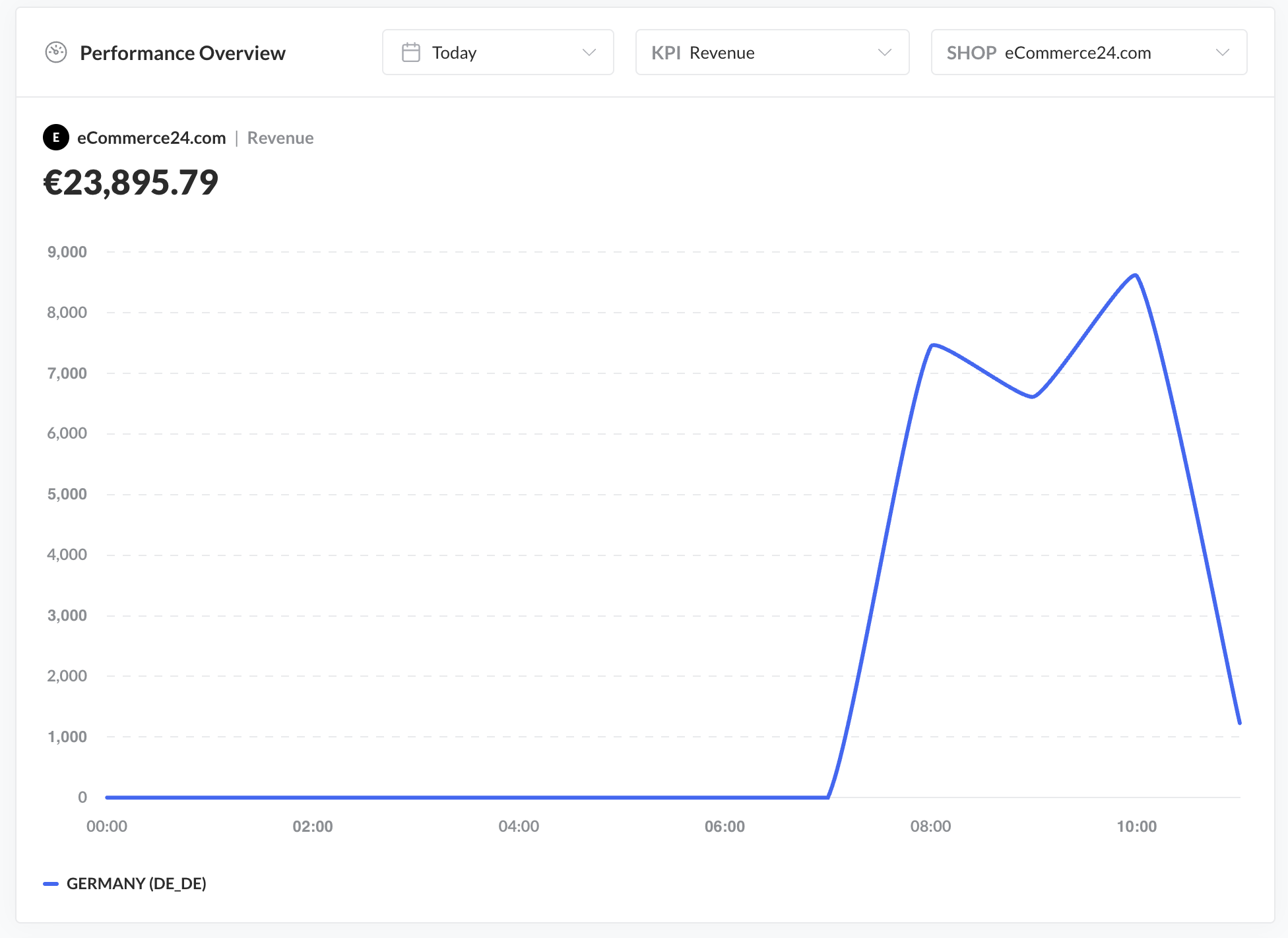1288x938 pixels.
Task: Toggle GERMANY (DE_DE) series in legend
Action: 136,884
